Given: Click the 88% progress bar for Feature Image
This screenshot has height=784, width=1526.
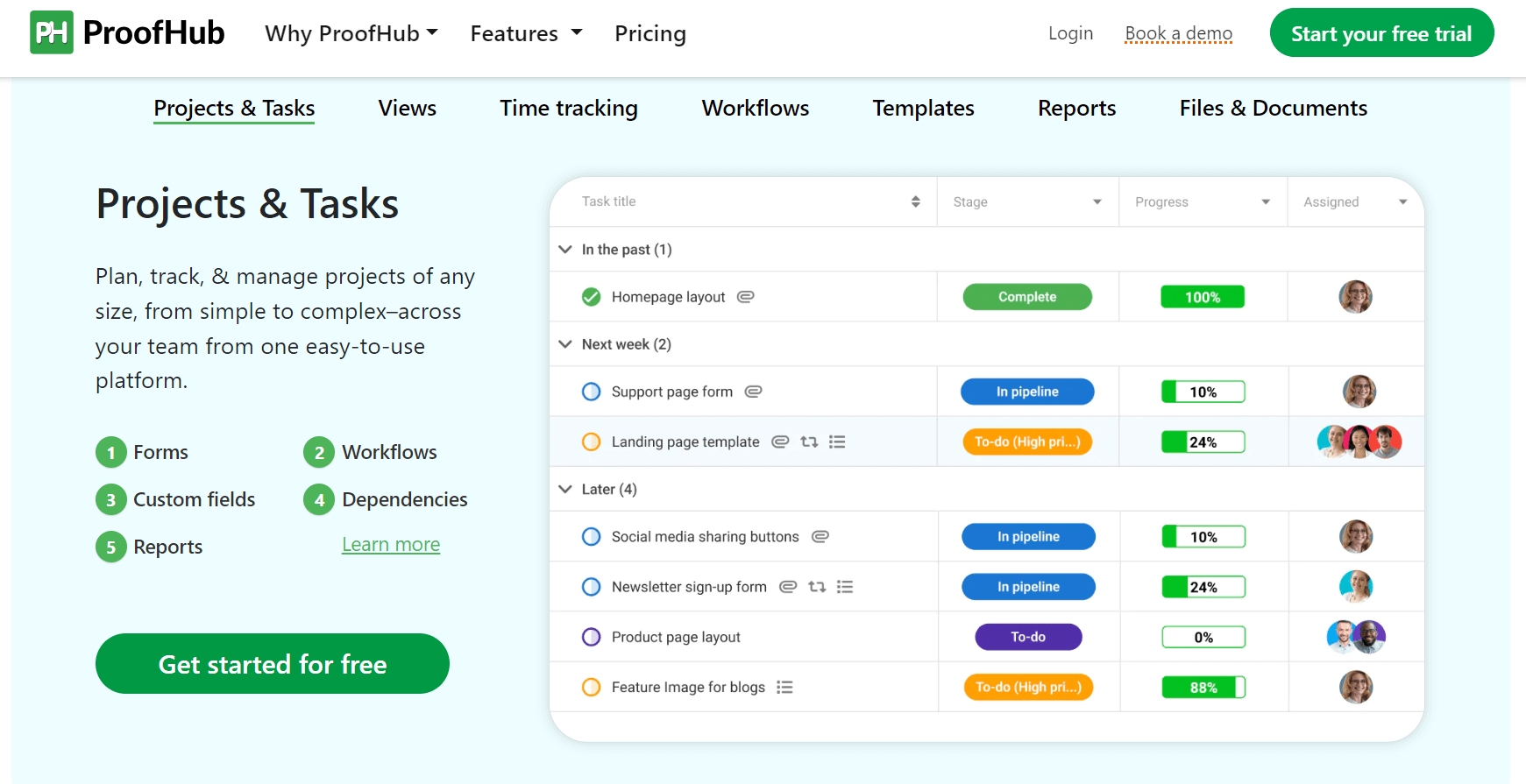Looking at the screenshot, I should (1203, 688).
